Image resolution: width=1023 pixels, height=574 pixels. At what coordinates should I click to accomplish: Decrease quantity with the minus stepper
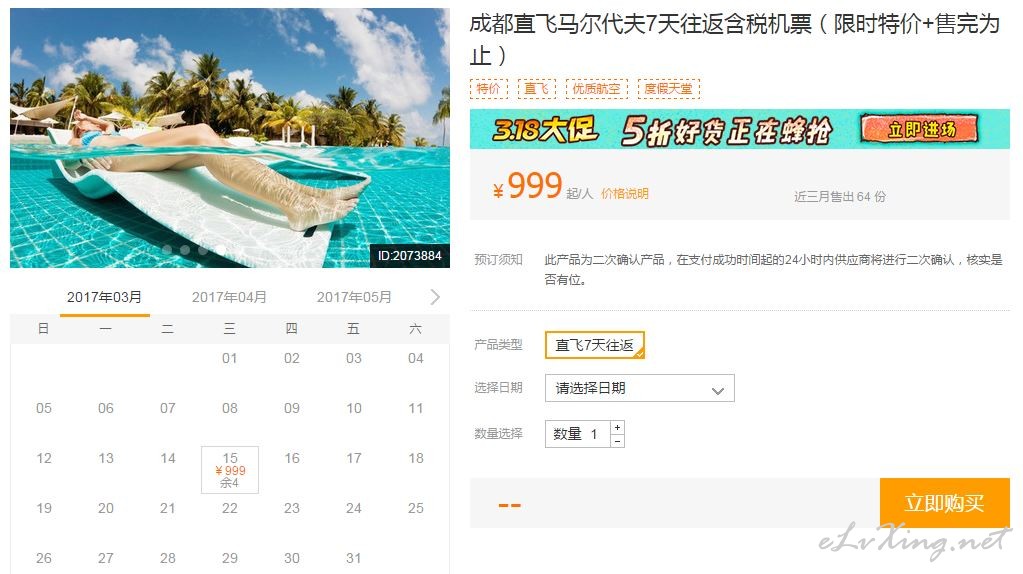[x=617, y=441]
